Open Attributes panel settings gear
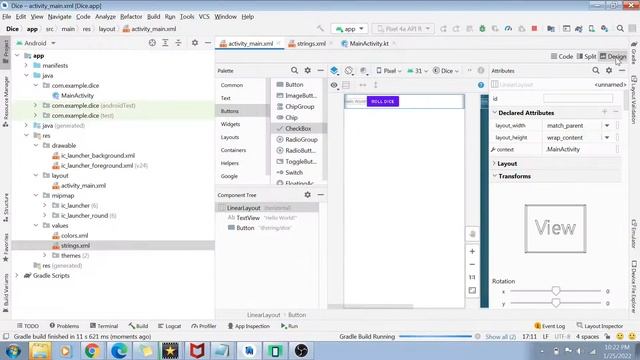Viewport: 640px width, 360px height. pyautogui.click(x=609, y=71)
